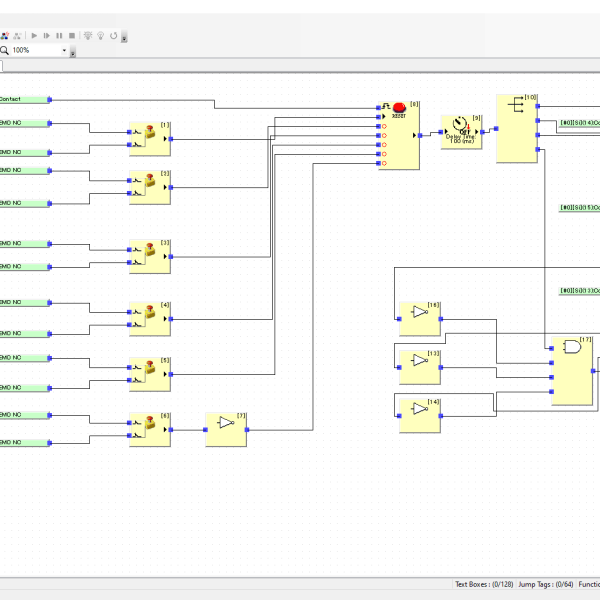
Task: Select emergency stop function block [6]
Action: [150, 430]
